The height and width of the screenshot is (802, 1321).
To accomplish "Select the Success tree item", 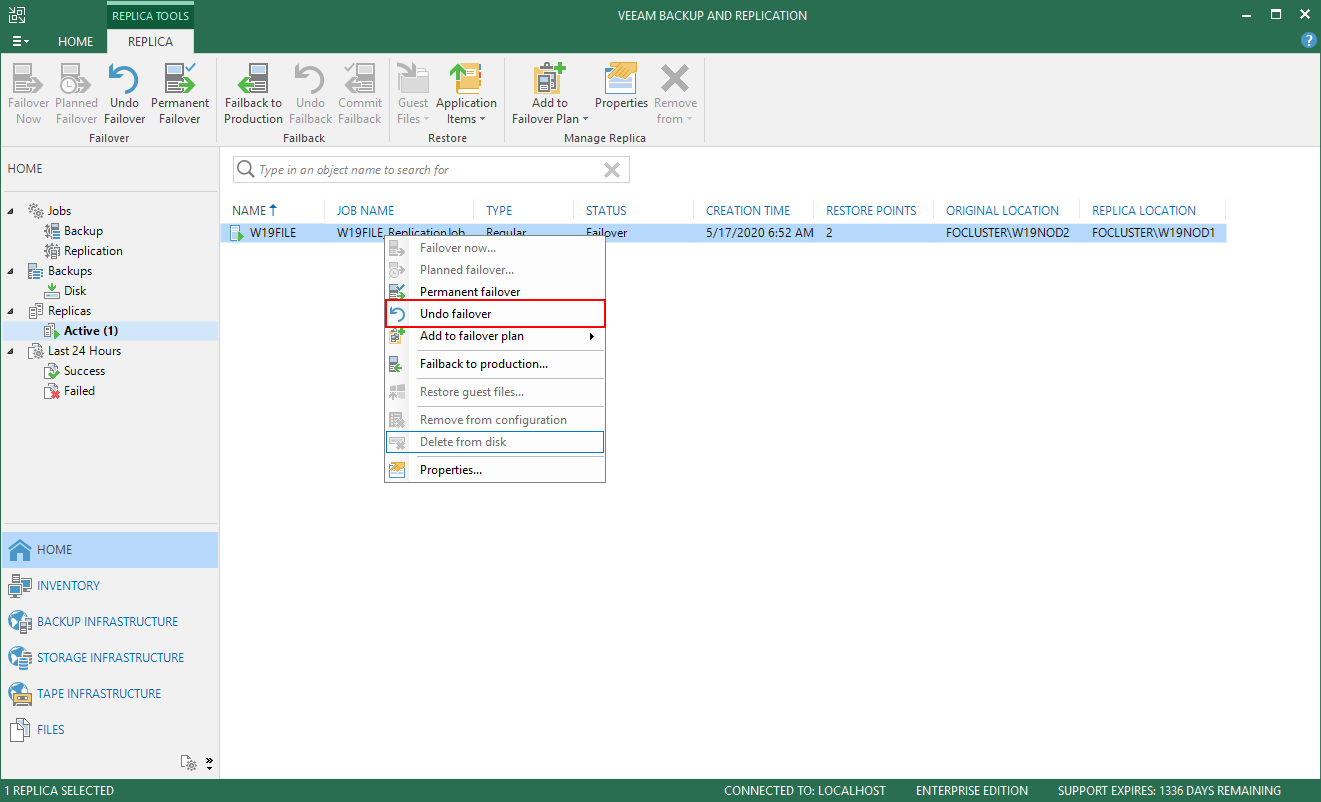I will click(x=84, y=371).
